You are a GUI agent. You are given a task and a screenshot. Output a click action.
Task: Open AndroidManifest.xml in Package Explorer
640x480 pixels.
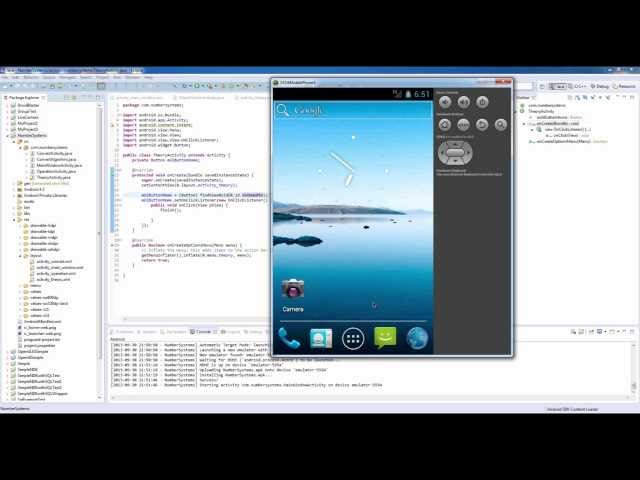pos(42,322)
